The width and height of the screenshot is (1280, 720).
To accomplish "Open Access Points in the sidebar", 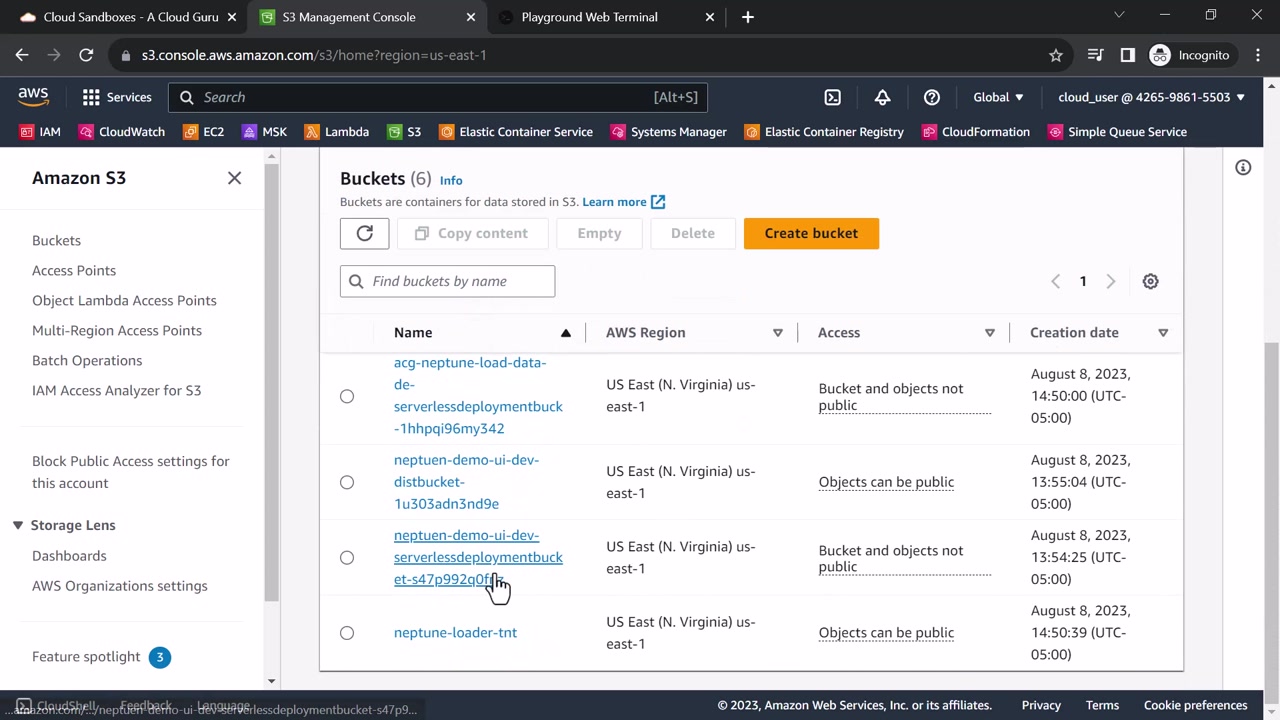I will tap(74, 270).
